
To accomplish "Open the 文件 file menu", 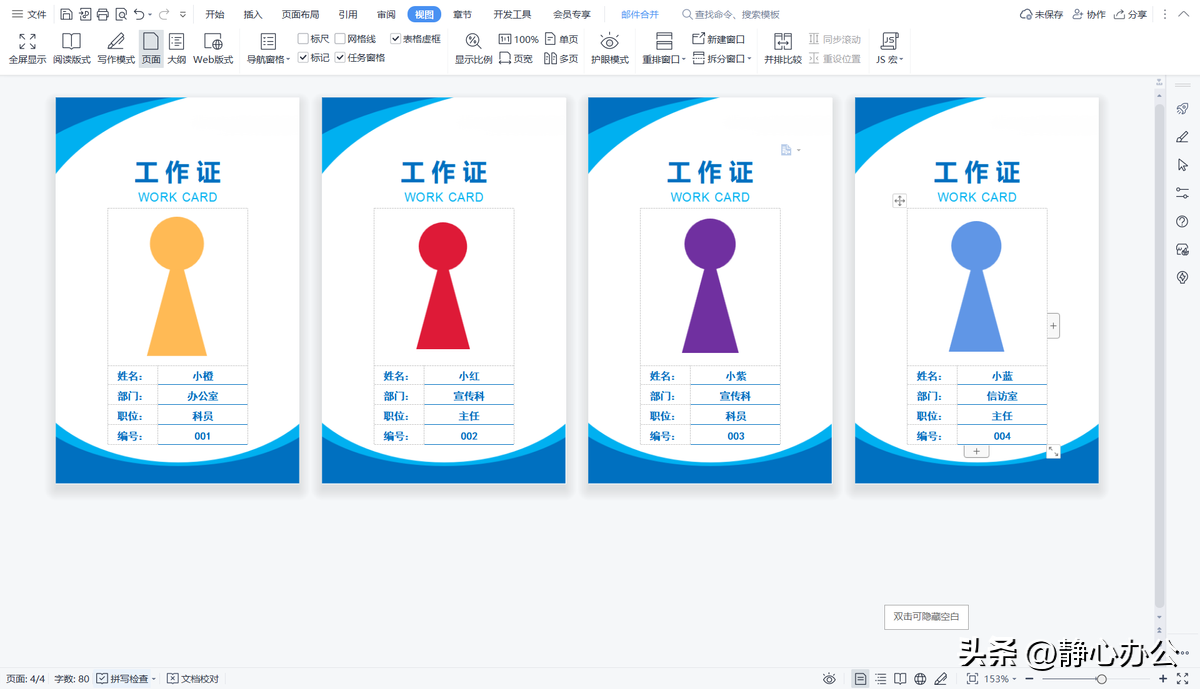I will [29, 15].
